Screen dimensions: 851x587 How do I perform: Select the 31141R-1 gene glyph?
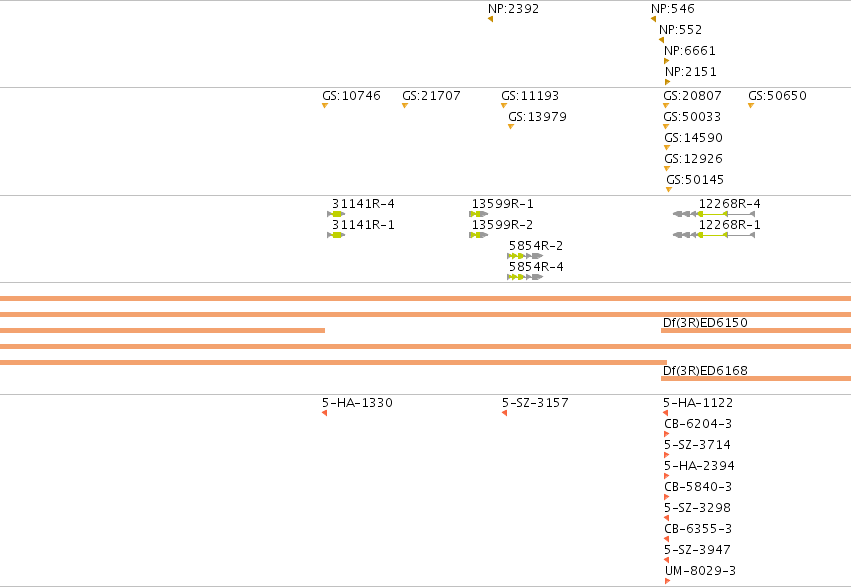point(336,235)
